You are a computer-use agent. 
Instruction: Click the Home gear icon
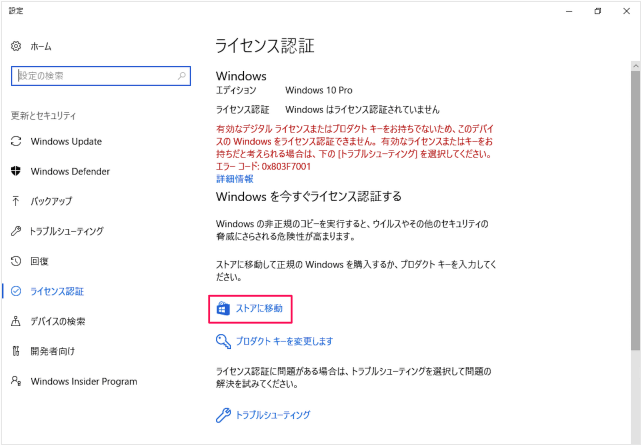[x=16, y=47]
